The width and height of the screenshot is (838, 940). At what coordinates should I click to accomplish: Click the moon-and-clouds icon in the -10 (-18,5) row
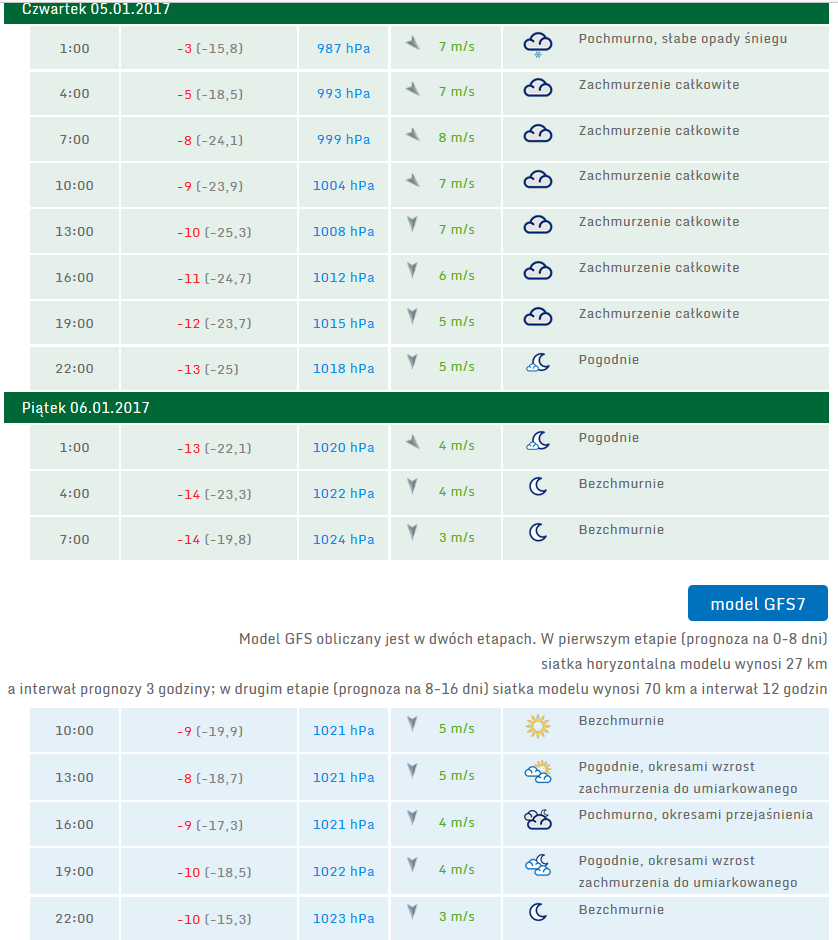[x=538, y=866]
